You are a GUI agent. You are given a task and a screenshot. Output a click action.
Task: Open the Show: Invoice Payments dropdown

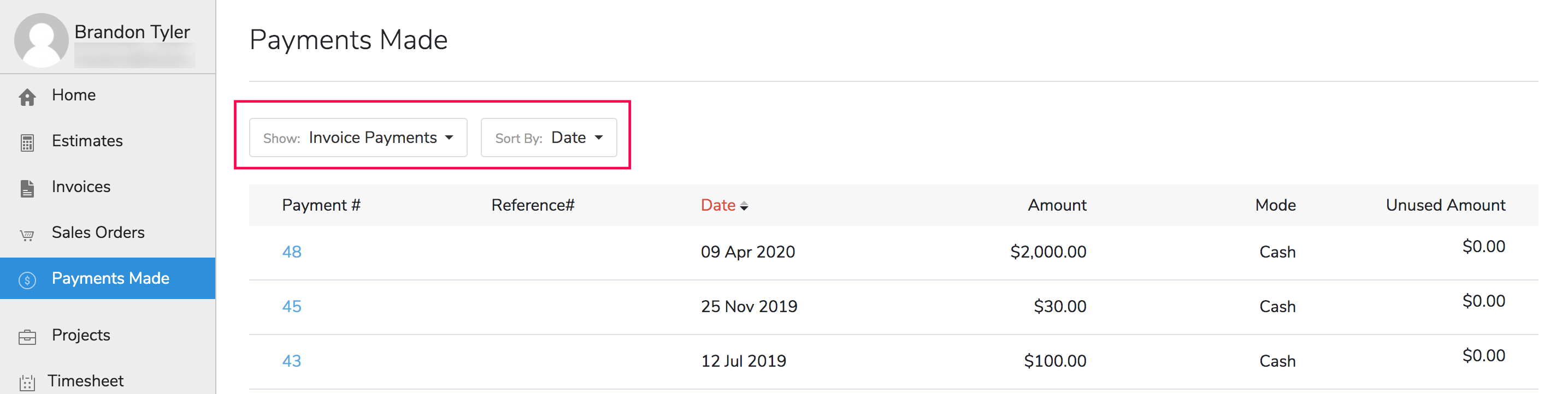tap(358, 138)
